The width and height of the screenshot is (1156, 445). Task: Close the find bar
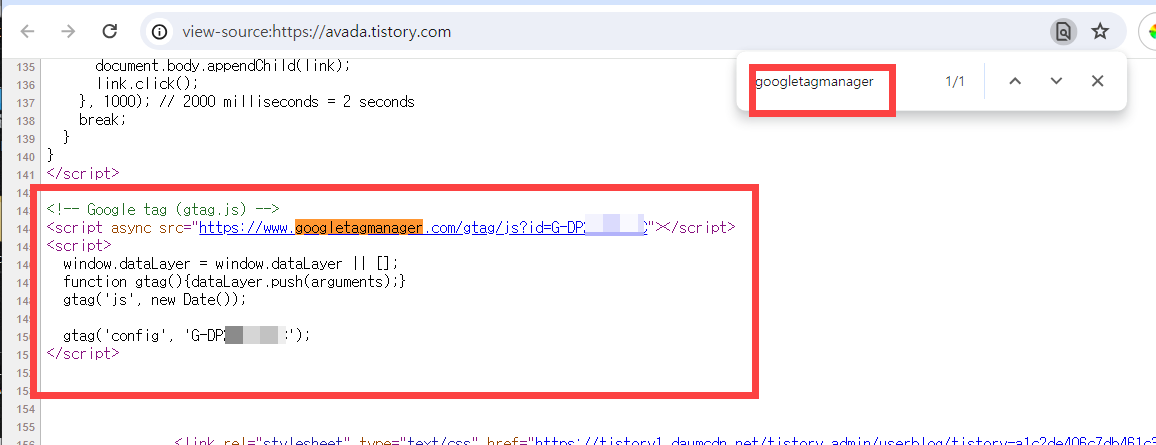(1097, 81)
